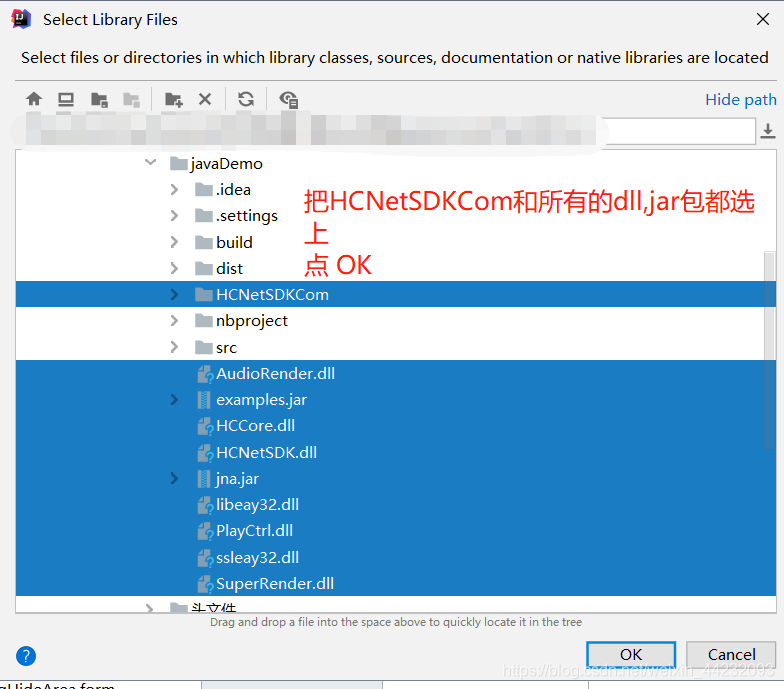Click the HCNetSDKCom folder icon
This screenshot has height=689, width=784.
click(204, 294)
